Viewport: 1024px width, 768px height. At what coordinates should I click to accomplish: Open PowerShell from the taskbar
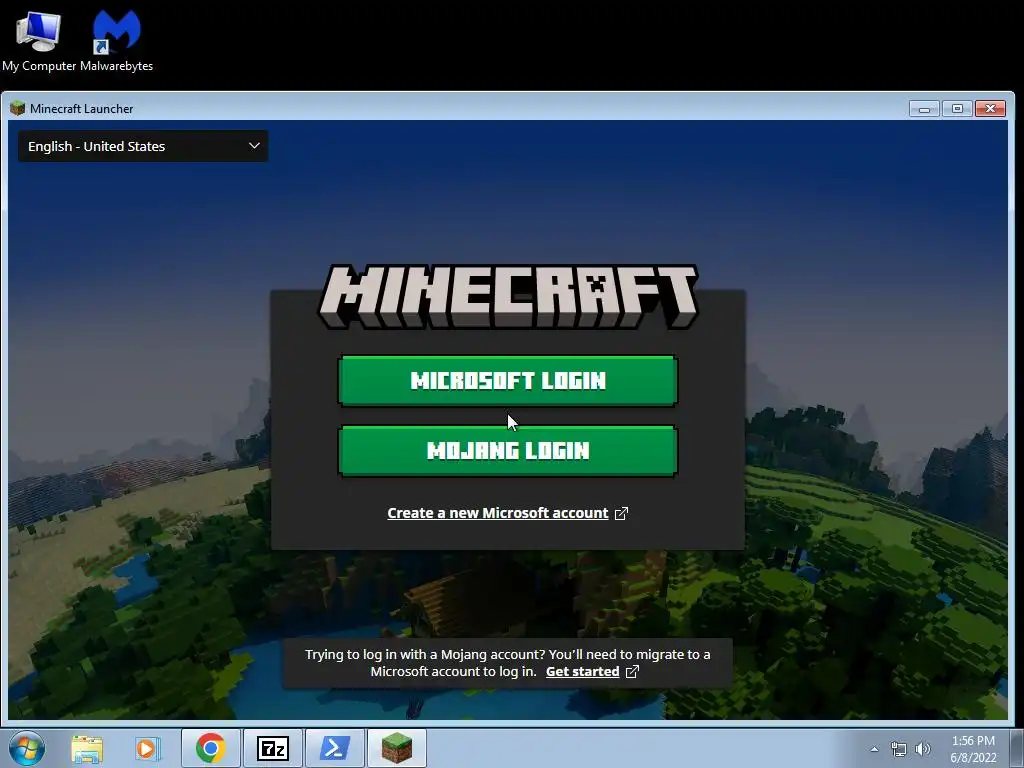point(335,748)
